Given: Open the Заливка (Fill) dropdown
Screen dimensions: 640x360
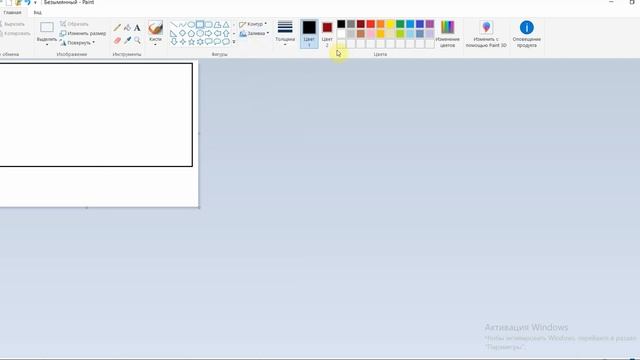Looking at the screenshot, I should [254, 33].
